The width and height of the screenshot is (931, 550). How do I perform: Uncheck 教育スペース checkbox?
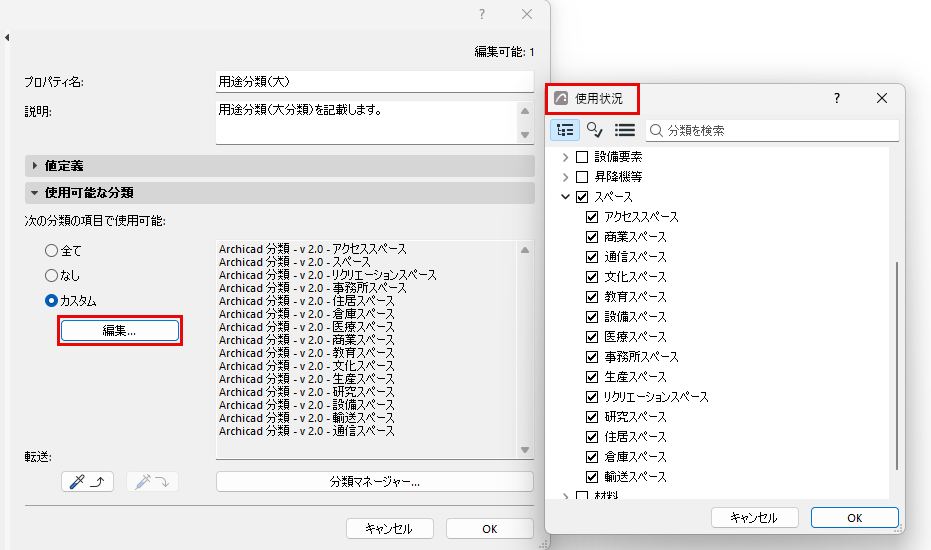(591, 297)
